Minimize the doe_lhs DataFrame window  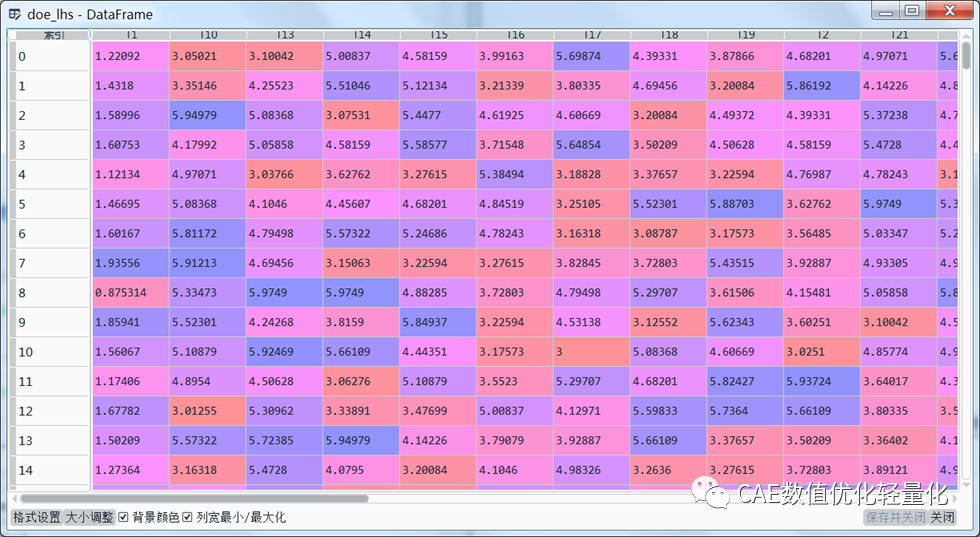(885, 11)
